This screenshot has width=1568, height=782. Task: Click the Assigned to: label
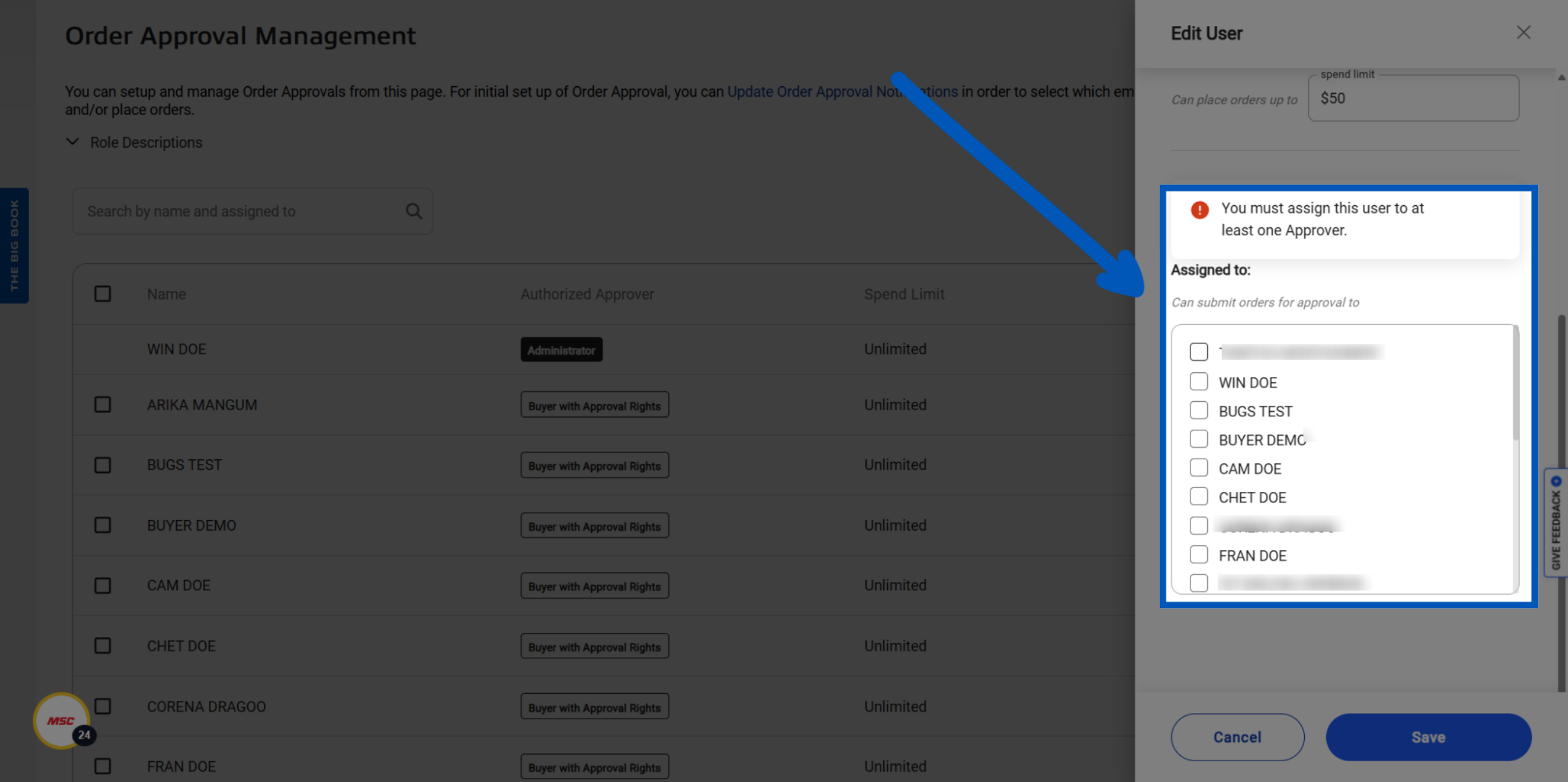(x=1211, y=270)
